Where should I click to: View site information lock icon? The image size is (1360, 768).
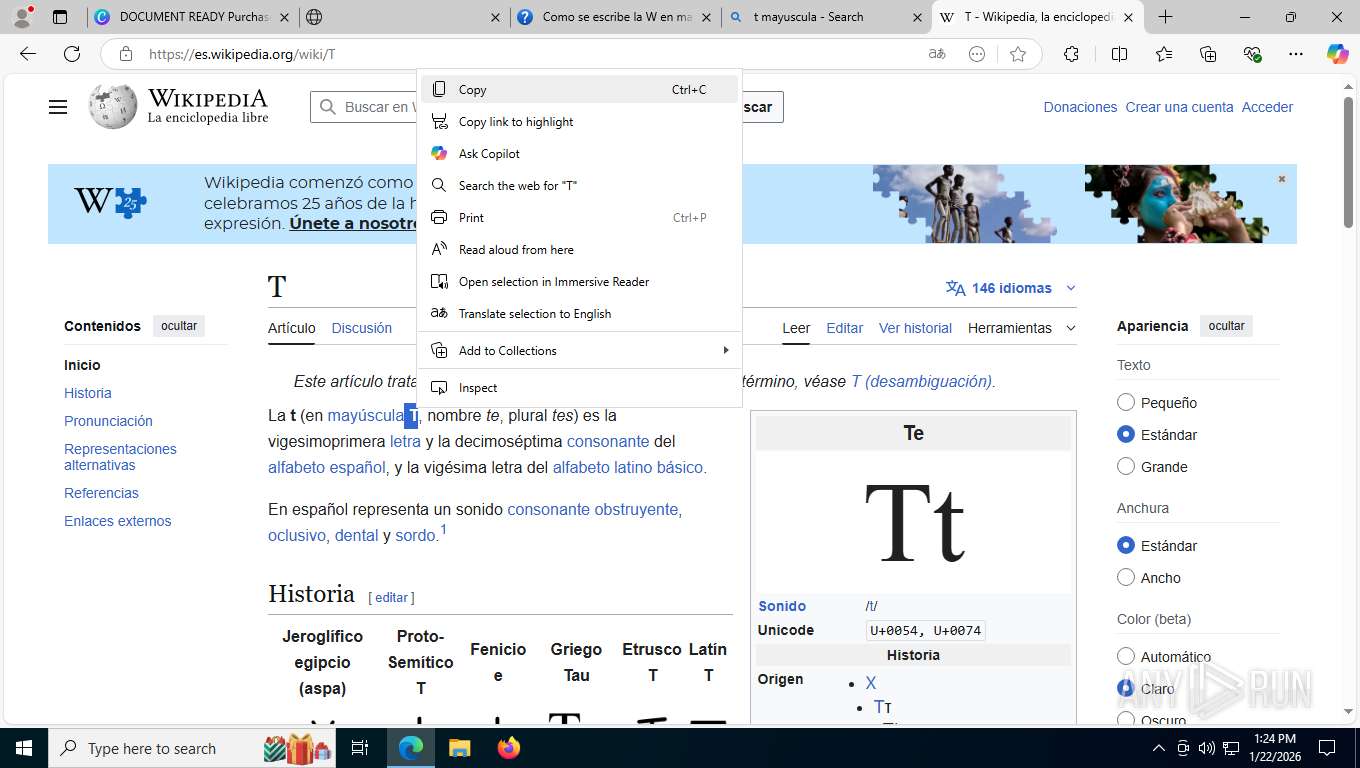[125, 54]
